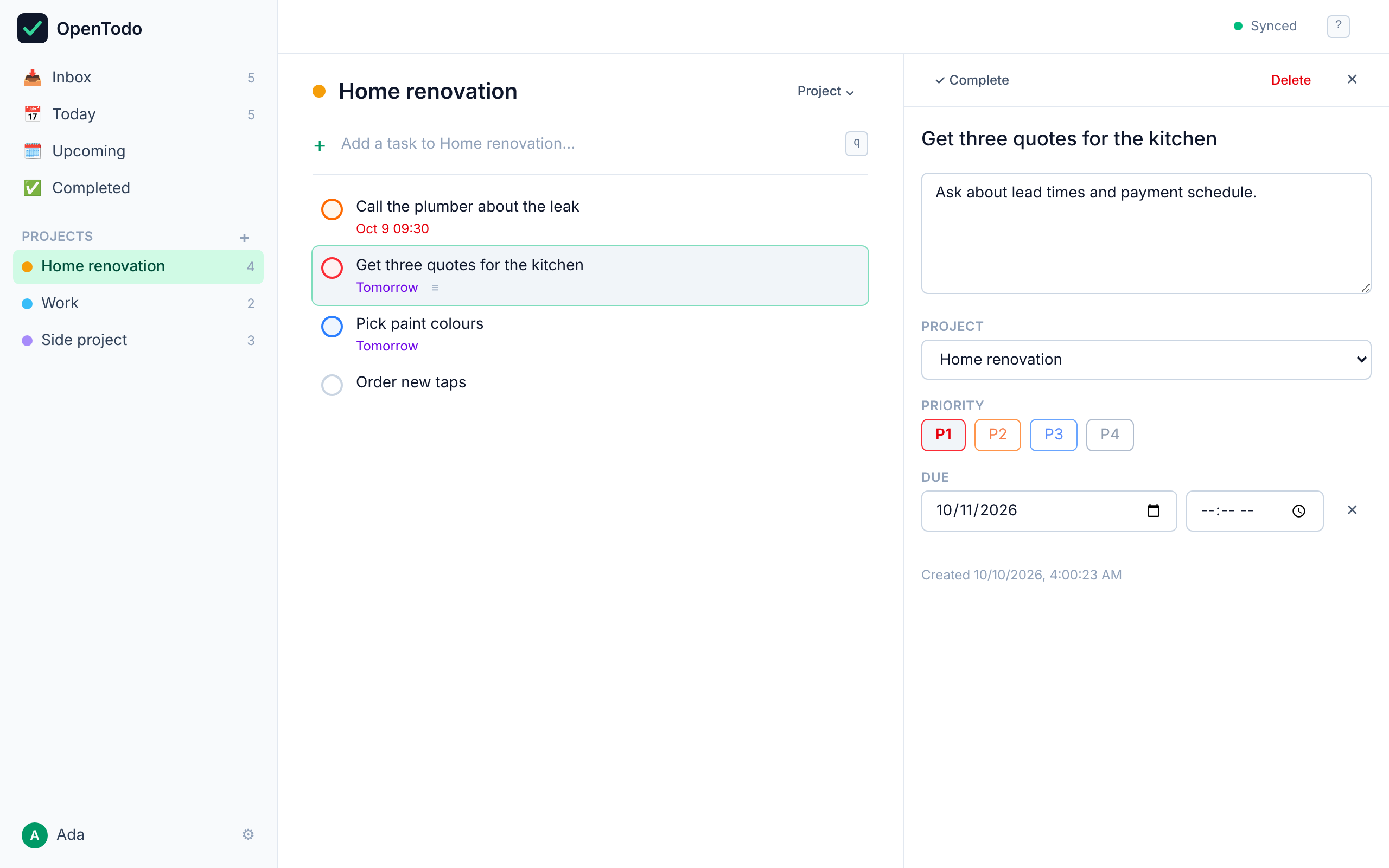Image resolution: width=1389 pixels, height=868 pixels.
Task: Click the Complete button in detail panel
Action: [972, 80]
